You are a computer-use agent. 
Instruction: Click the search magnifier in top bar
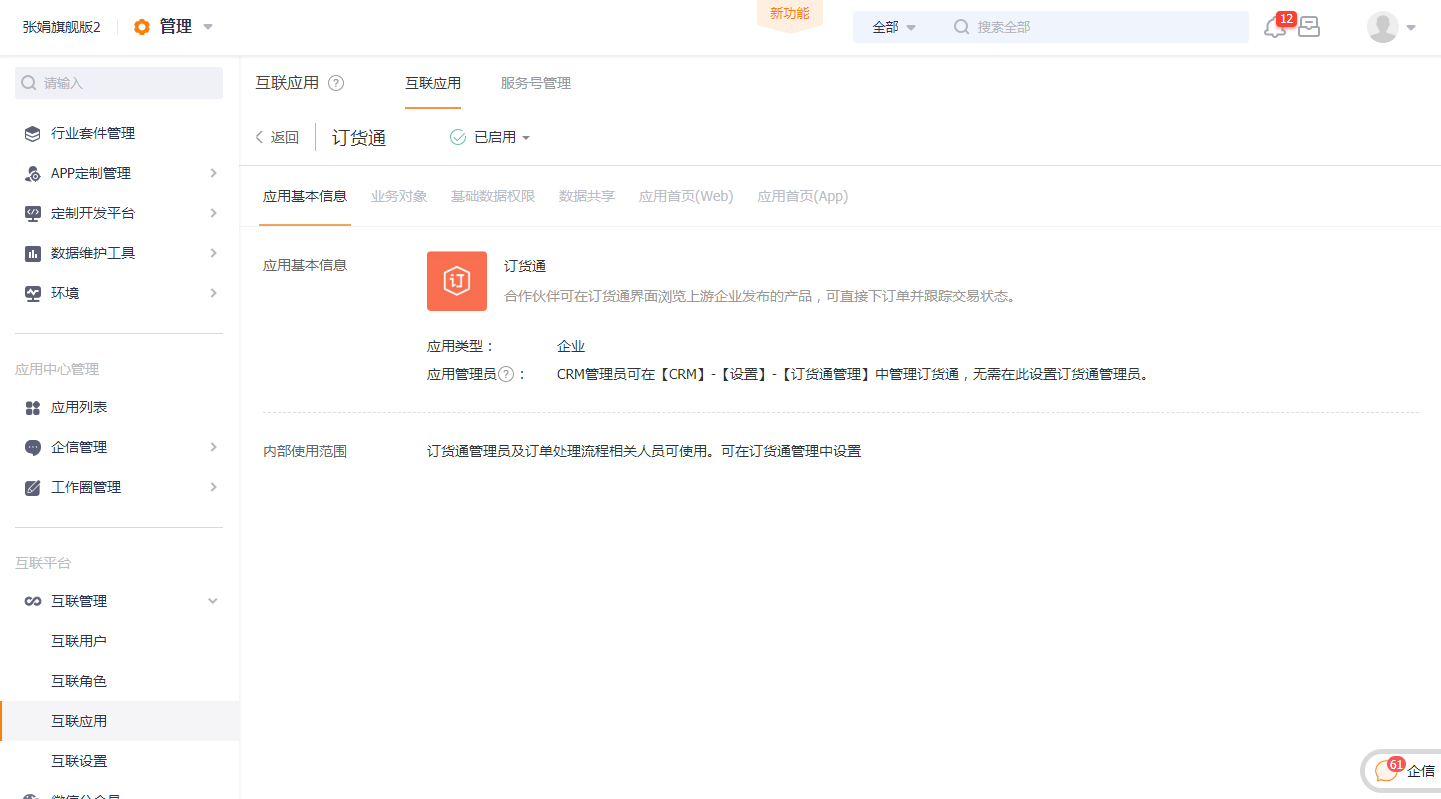pos(961,27)
